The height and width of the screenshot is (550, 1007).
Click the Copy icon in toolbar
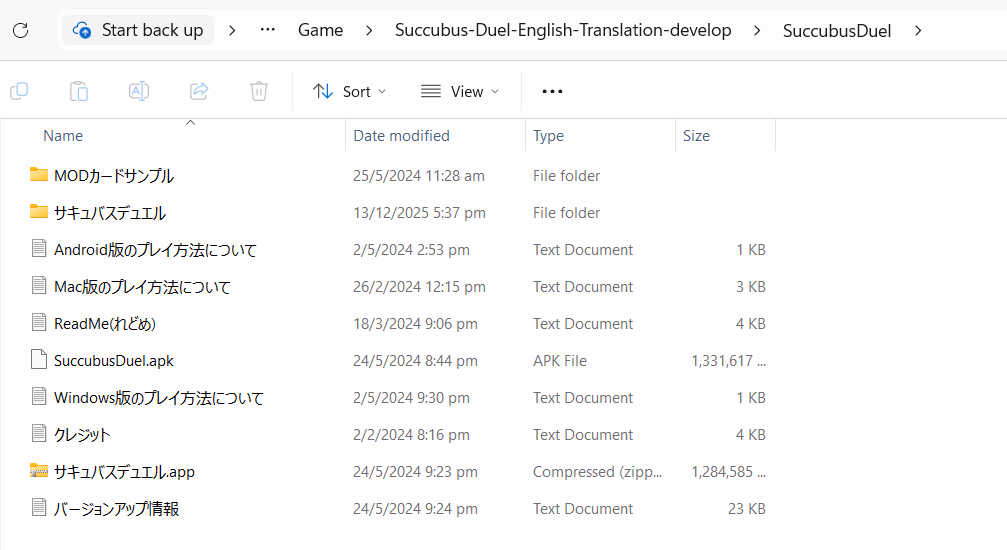[x=19, y=91]
